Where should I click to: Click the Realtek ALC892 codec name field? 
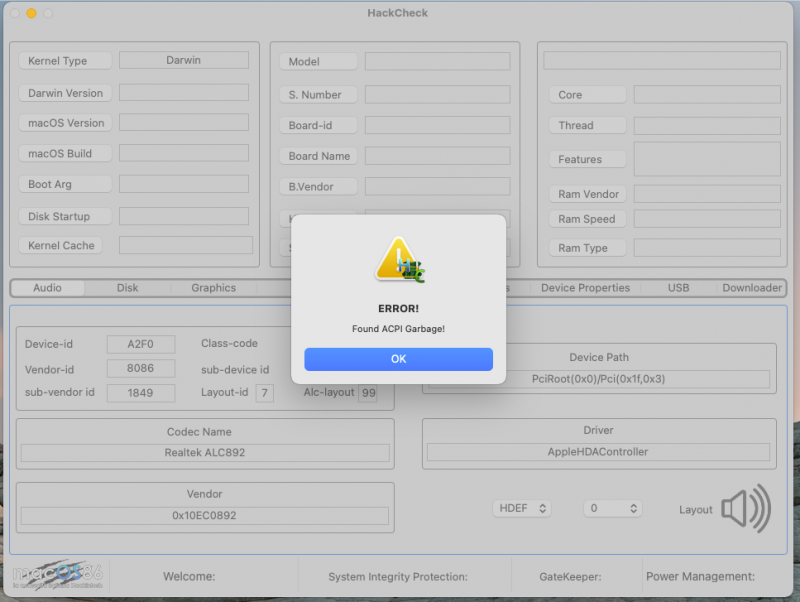point(205,453)
